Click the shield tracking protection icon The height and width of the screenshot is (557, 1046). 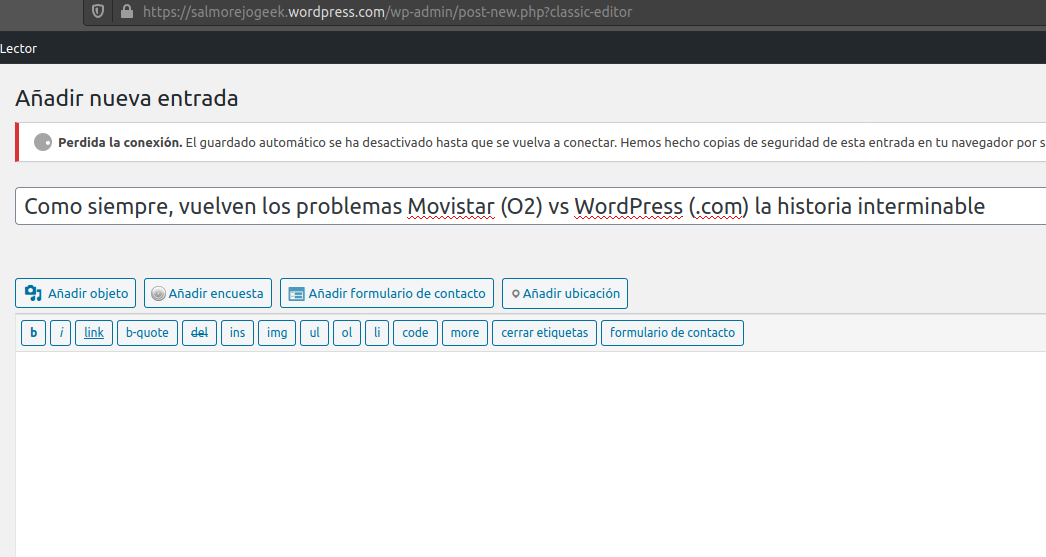point(98,12)
